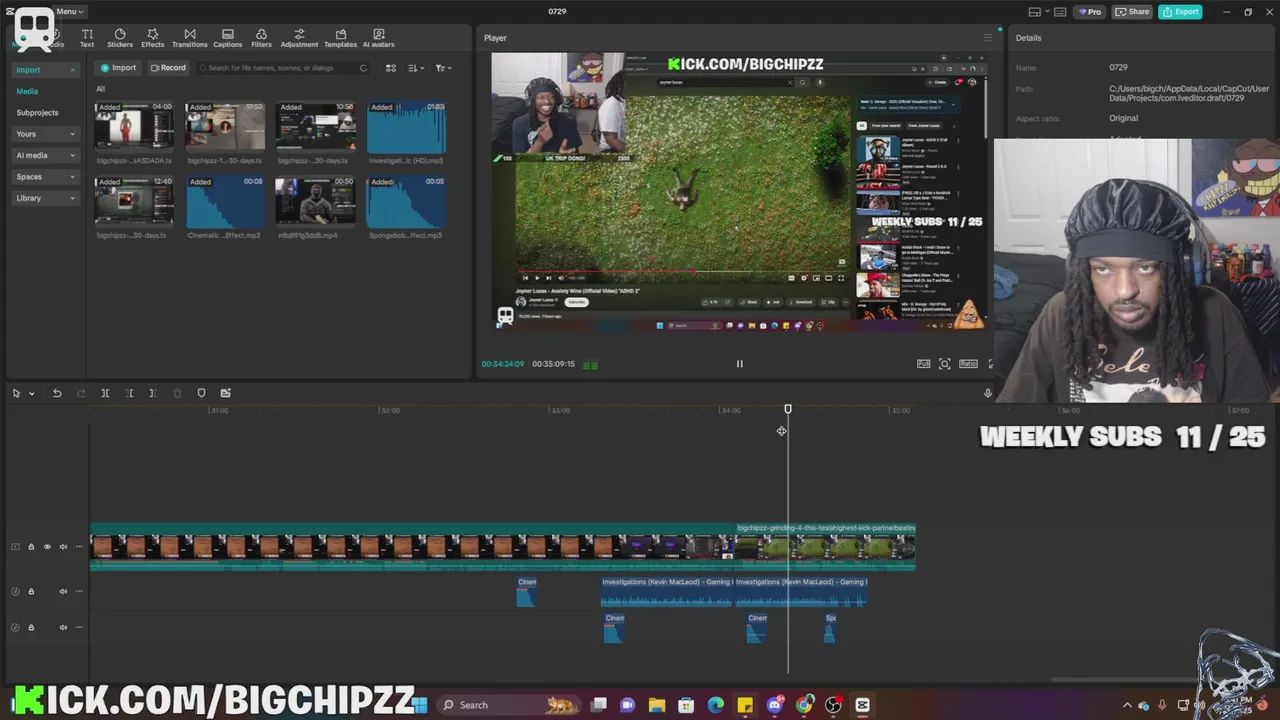Select the Investigati...ic (HD).mp3 audio thumbnail
The height and width of the screenshot is (720, 1280).
[406, 127]
